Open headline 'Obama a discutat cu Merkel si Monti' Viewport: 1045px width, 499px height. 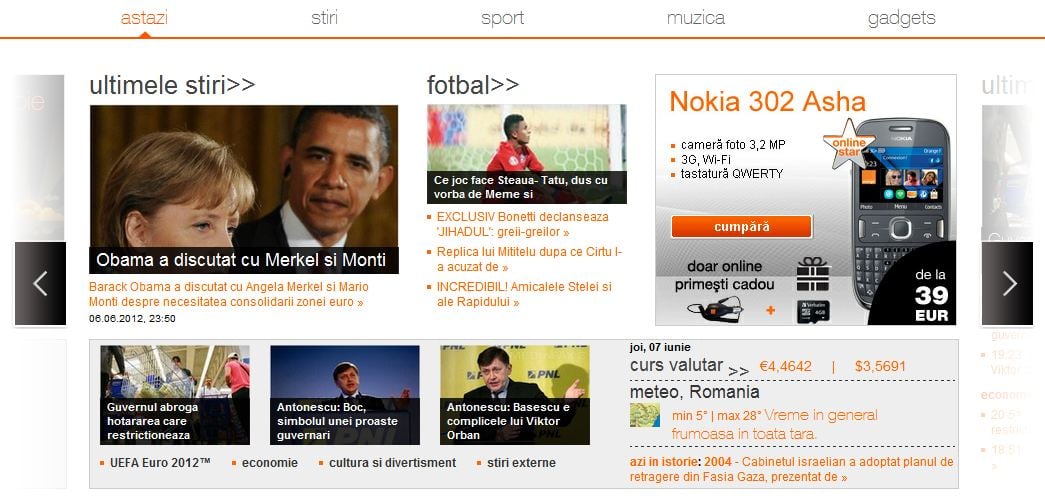pyautogui.click(x=243, y=260)
